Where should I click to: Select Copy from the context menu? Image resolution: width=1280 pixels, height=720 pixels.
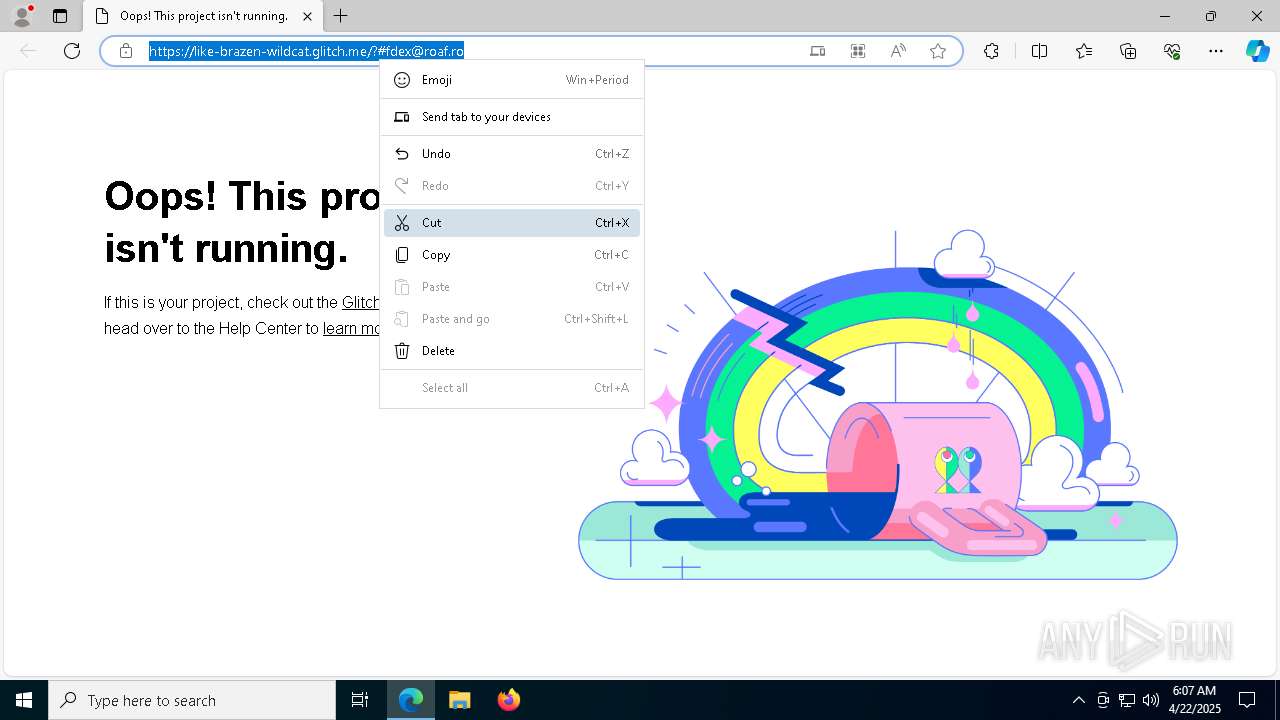tap(512, 255)
